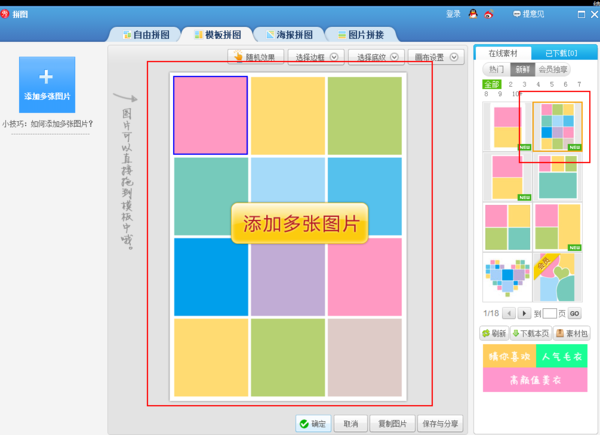Choose the 会员 ribbon template thumbnail

click(x=558, y=277)
